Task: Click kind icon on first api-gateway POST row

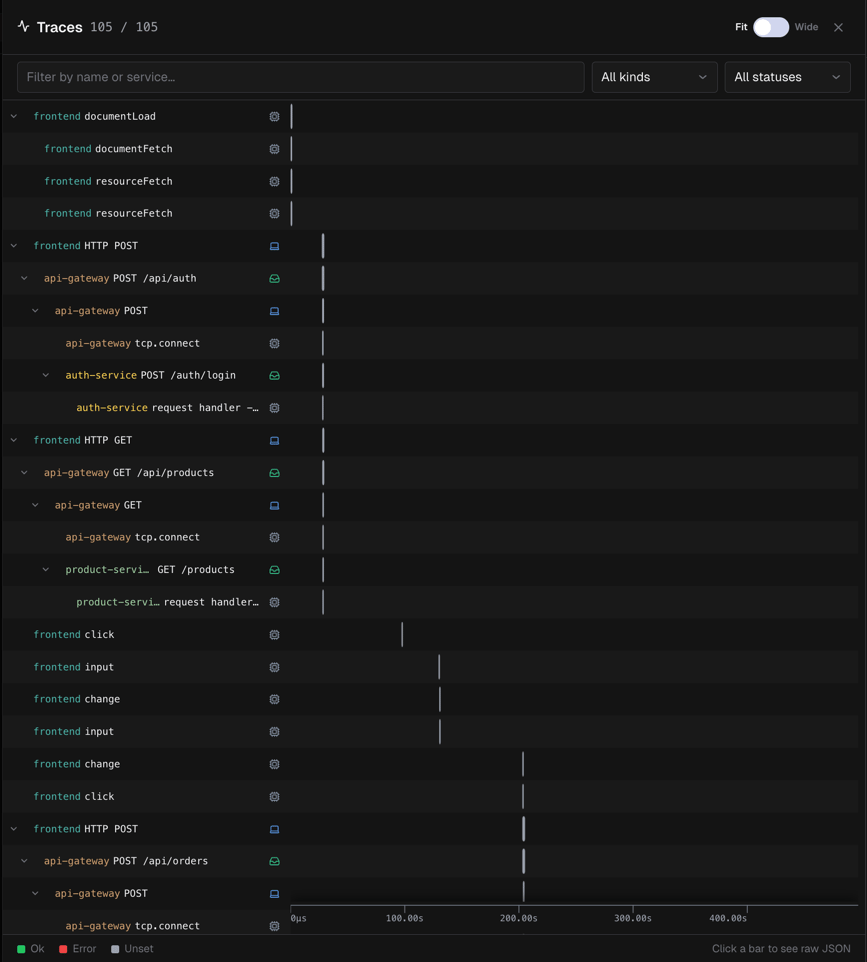Action: click(274, 311)
